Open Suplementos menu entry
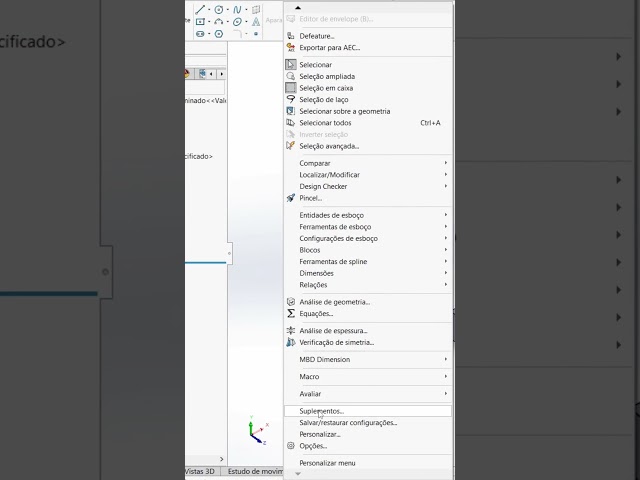This screenshot has height=480, width=640. [x=368, y=411]
